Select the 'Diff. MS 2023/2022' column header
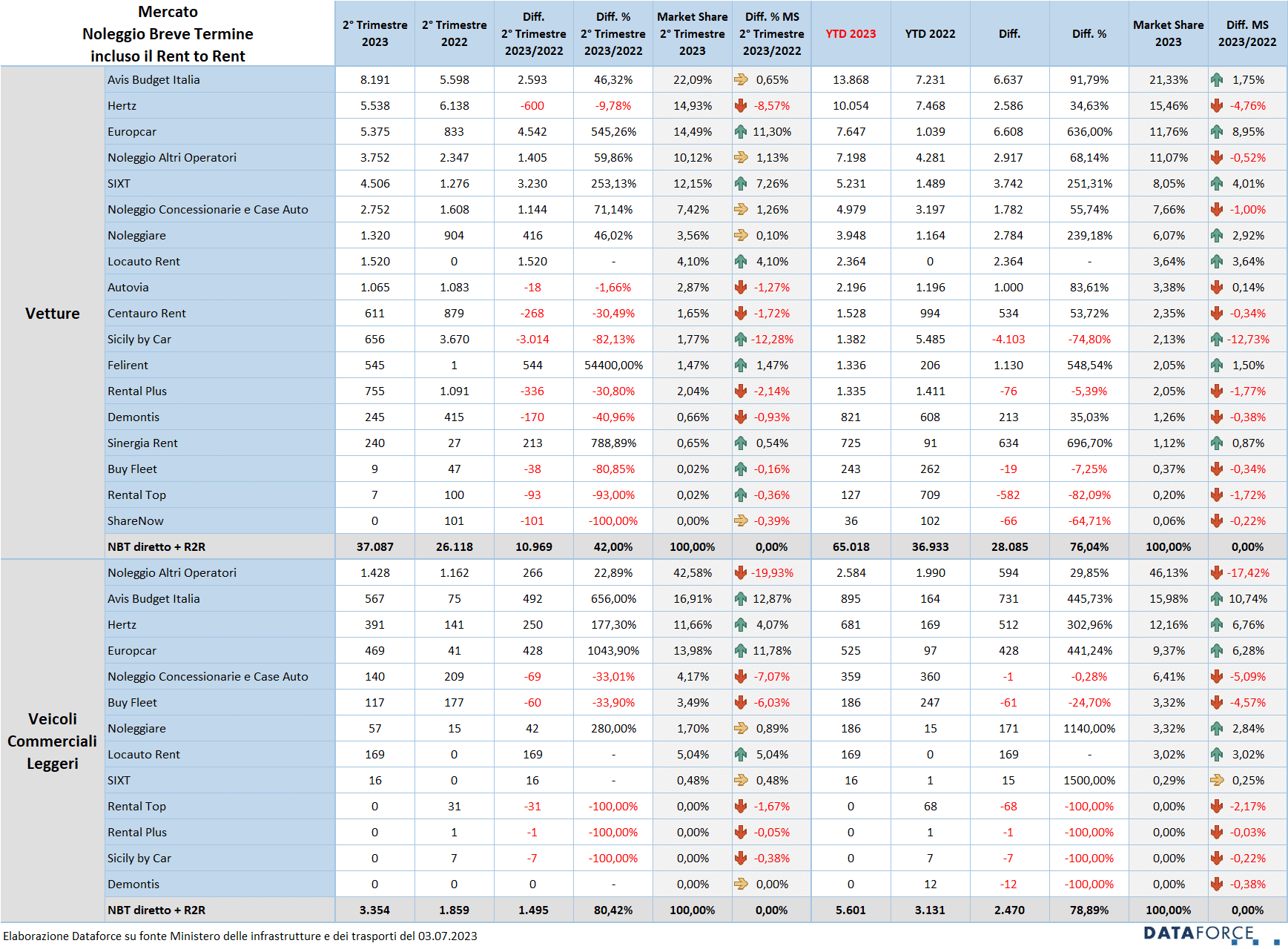 pos(1247,33)
